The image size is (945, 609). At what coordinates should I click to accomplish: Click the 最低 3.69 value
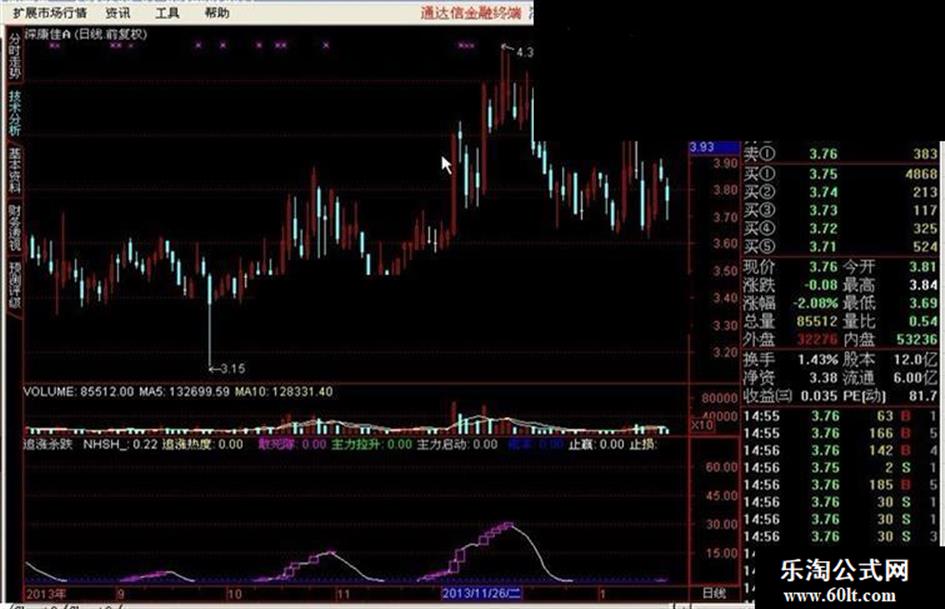[890, 303]
